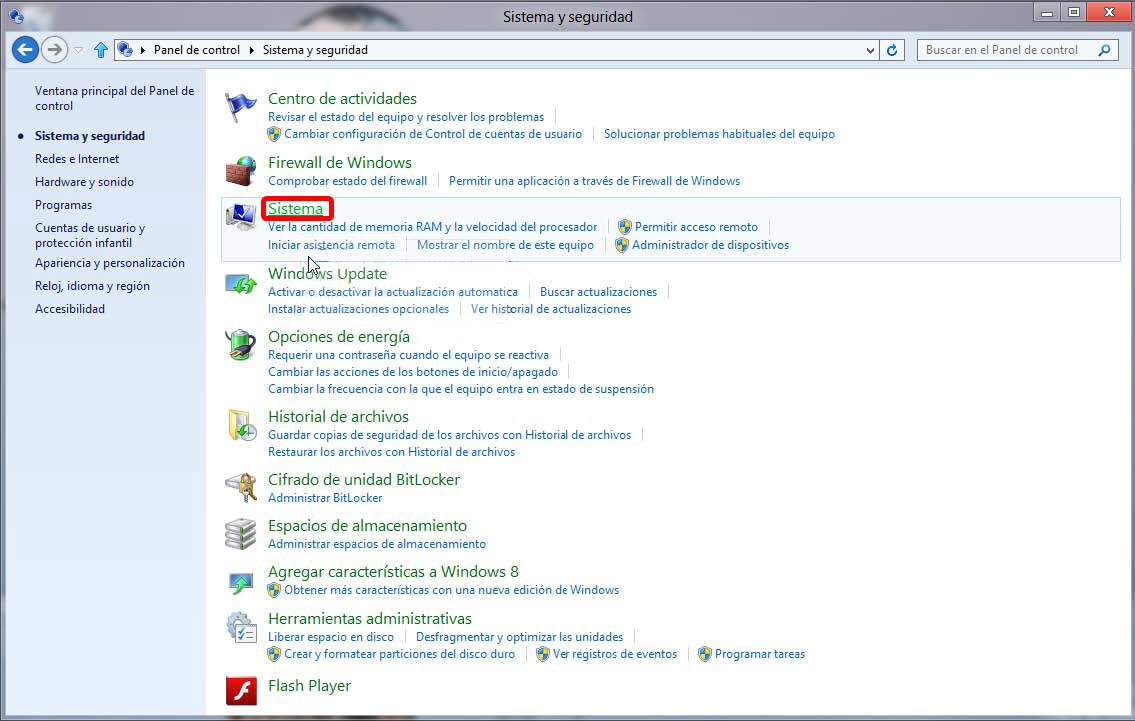Open Programas category in sidebar
Viewport: 1135px width, 721px height.
coord(63,205)
